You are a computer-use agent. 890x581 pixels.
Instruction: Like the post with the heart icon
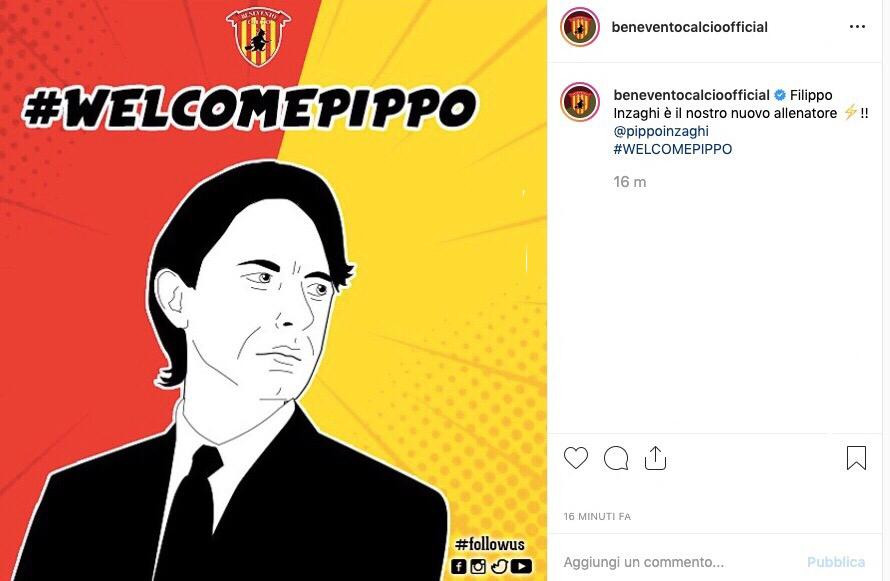pos(576,458)
